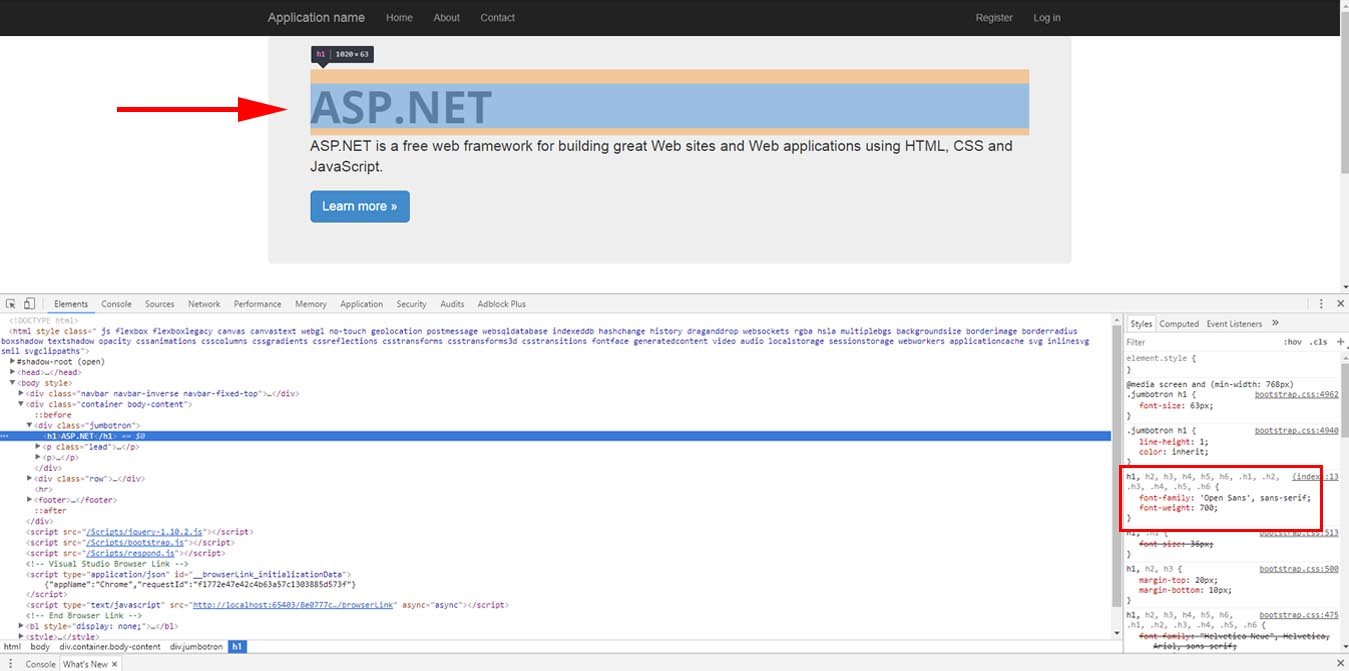The height and width of the screenshot is (671, 1349).
Task: Activate the inspect element picker icon
Action: 11,304
